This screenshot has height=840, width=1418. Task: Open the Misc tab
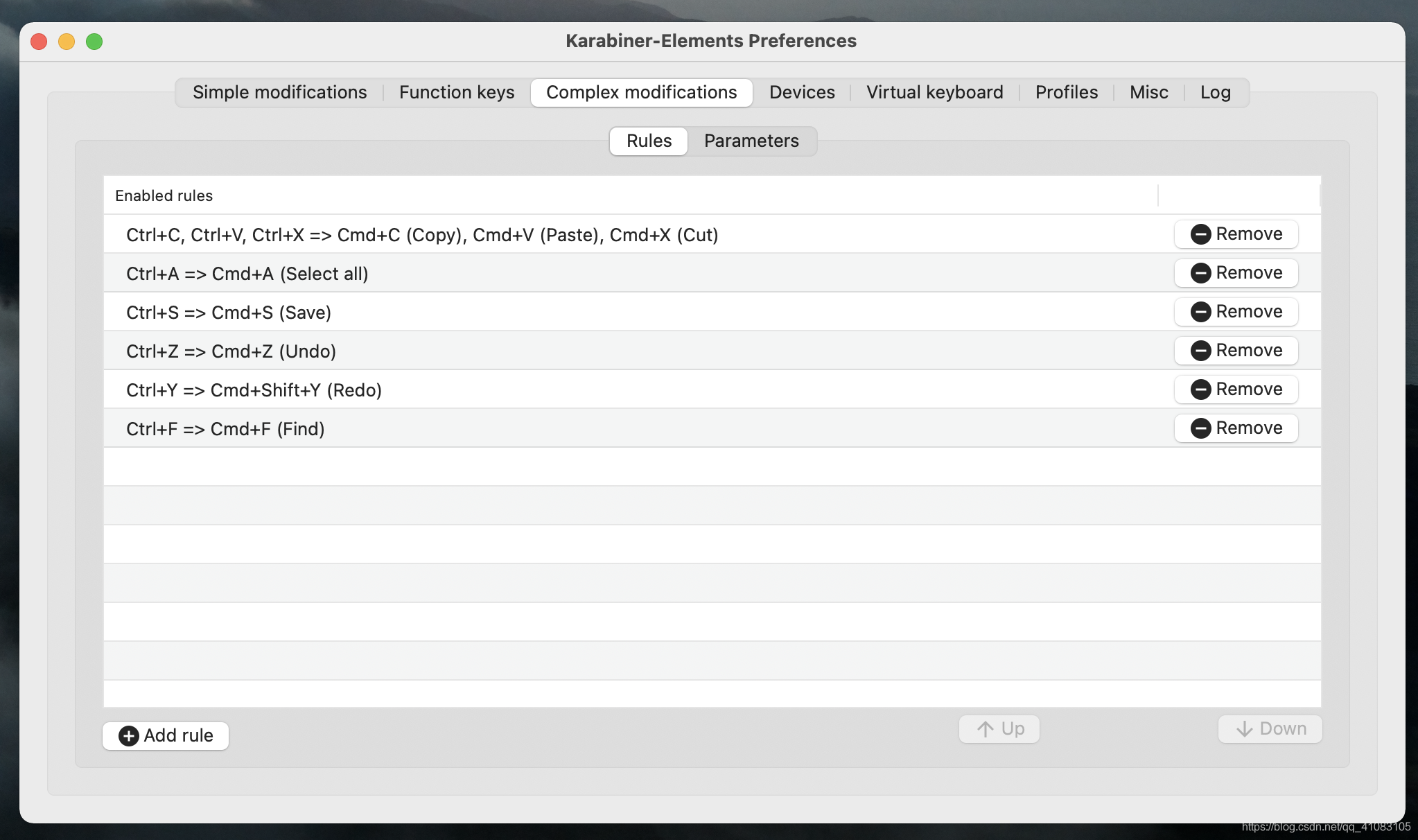1148,93
